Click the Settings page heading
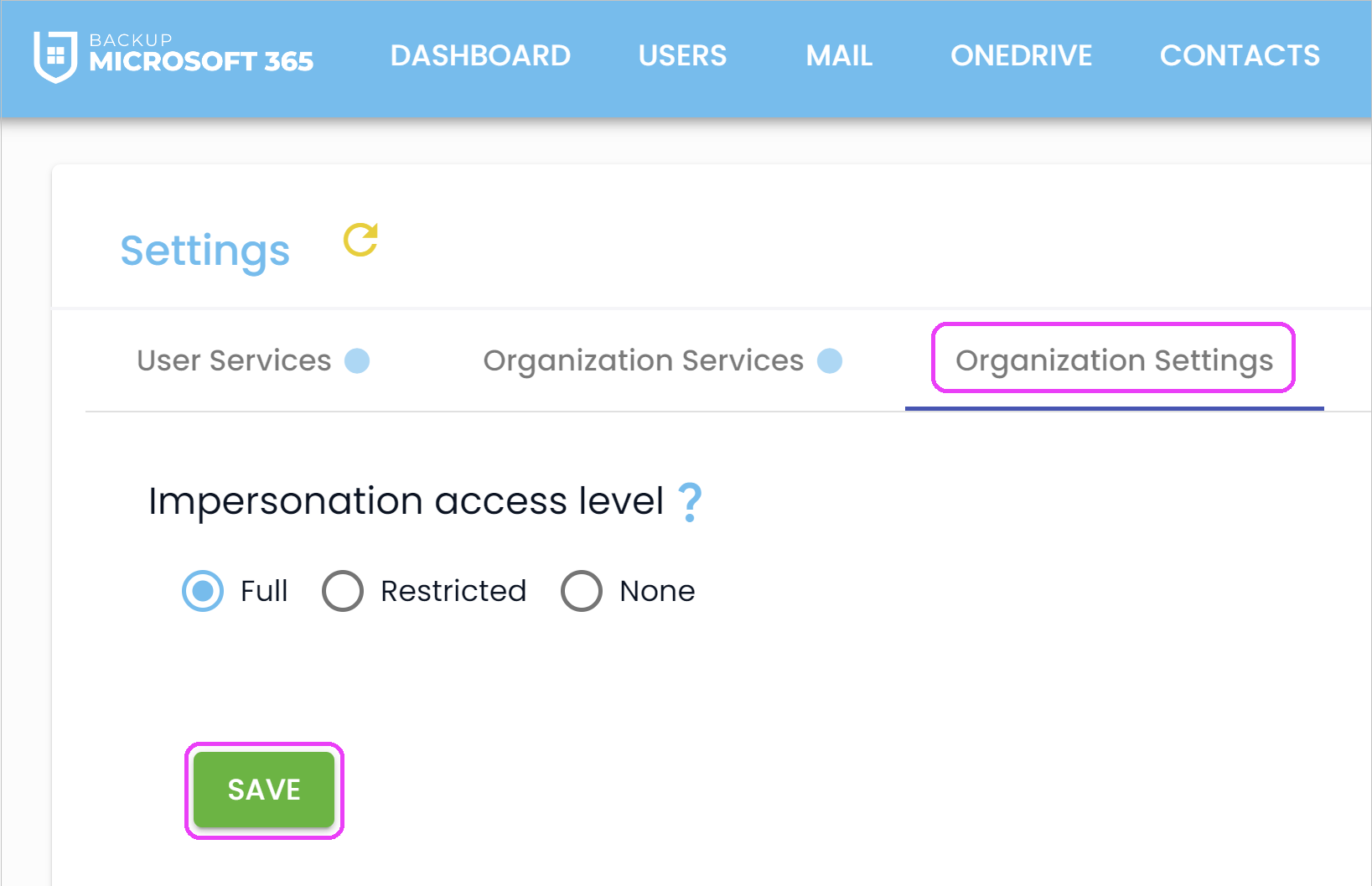 pos(205,251)
